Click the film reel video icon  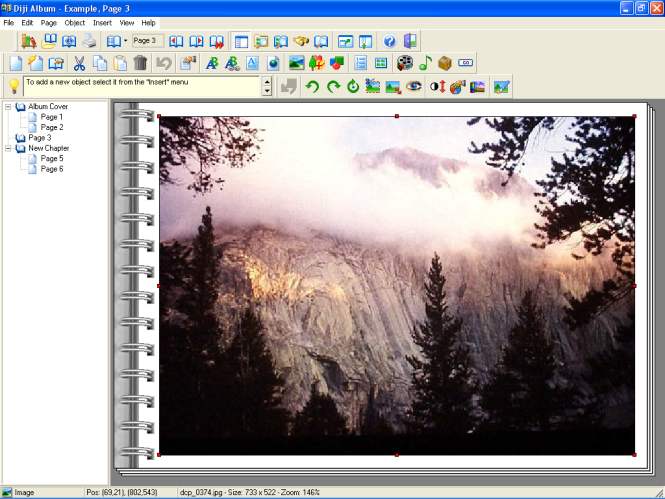coord(405,63)
